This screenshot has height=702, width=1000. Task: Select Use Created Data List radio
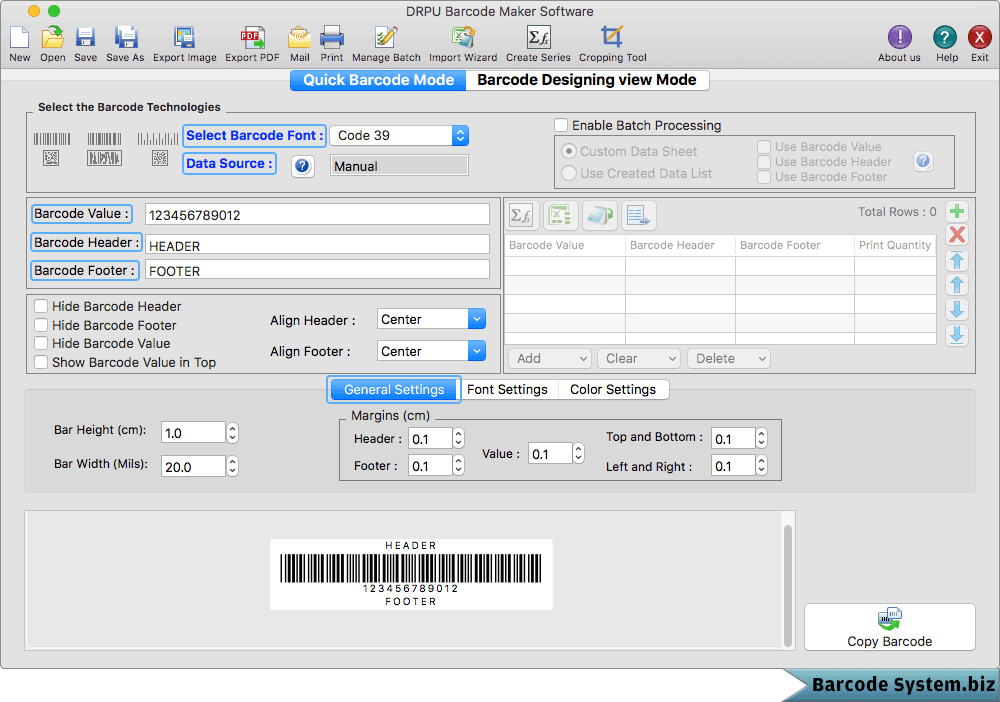(569, 173)
